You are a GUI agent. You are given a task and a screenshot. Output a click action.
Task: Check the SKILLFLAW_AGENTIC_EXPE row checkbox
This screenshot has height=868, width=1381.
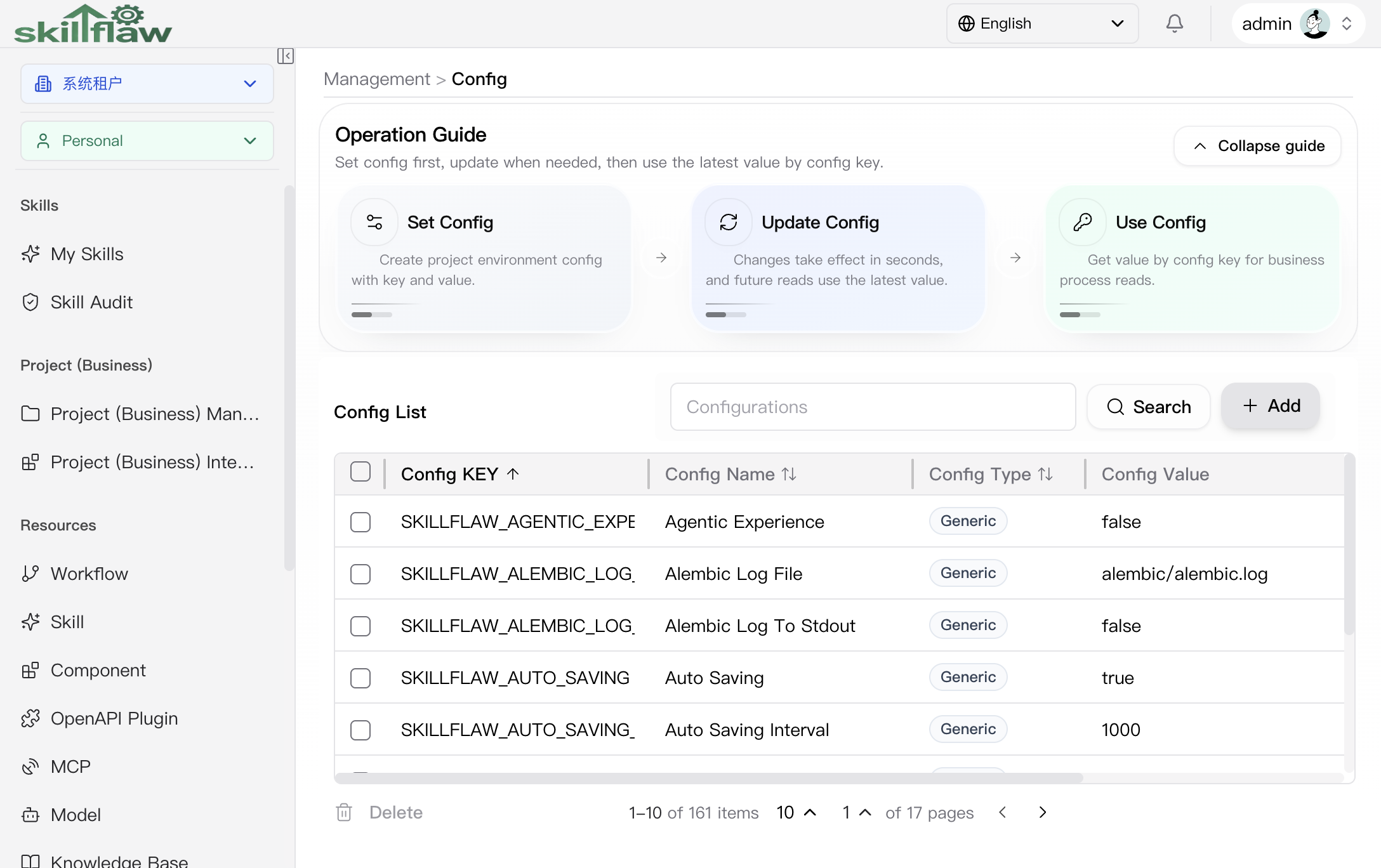[x=360, y=522]
